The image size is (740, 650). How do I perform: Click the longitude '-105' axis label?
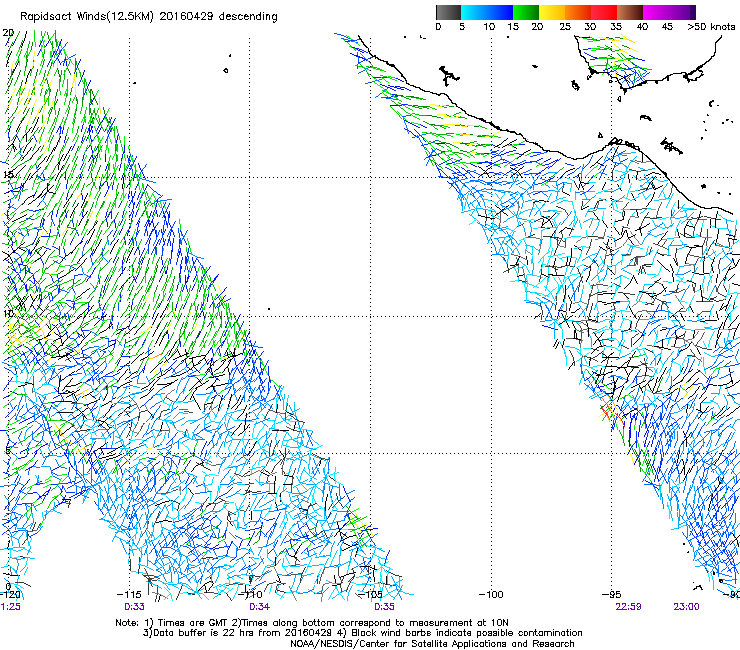point(370,595)
